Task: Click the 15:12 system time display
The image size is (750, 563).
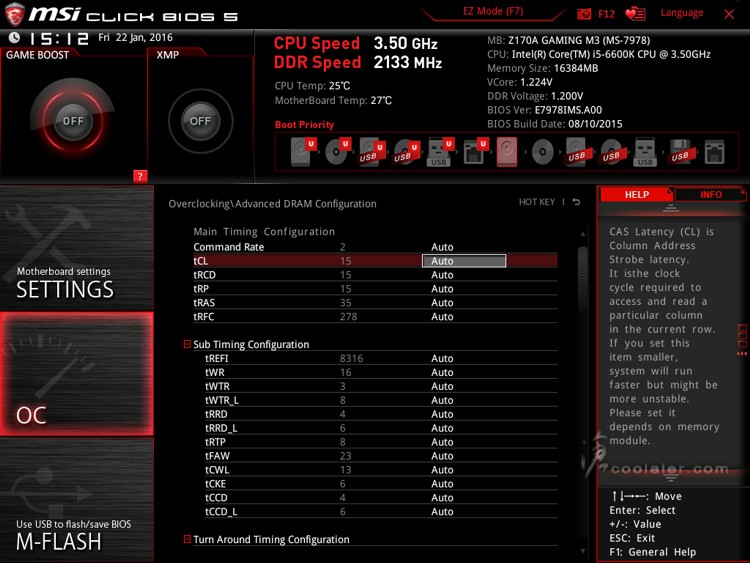Action: coord(59,38)
